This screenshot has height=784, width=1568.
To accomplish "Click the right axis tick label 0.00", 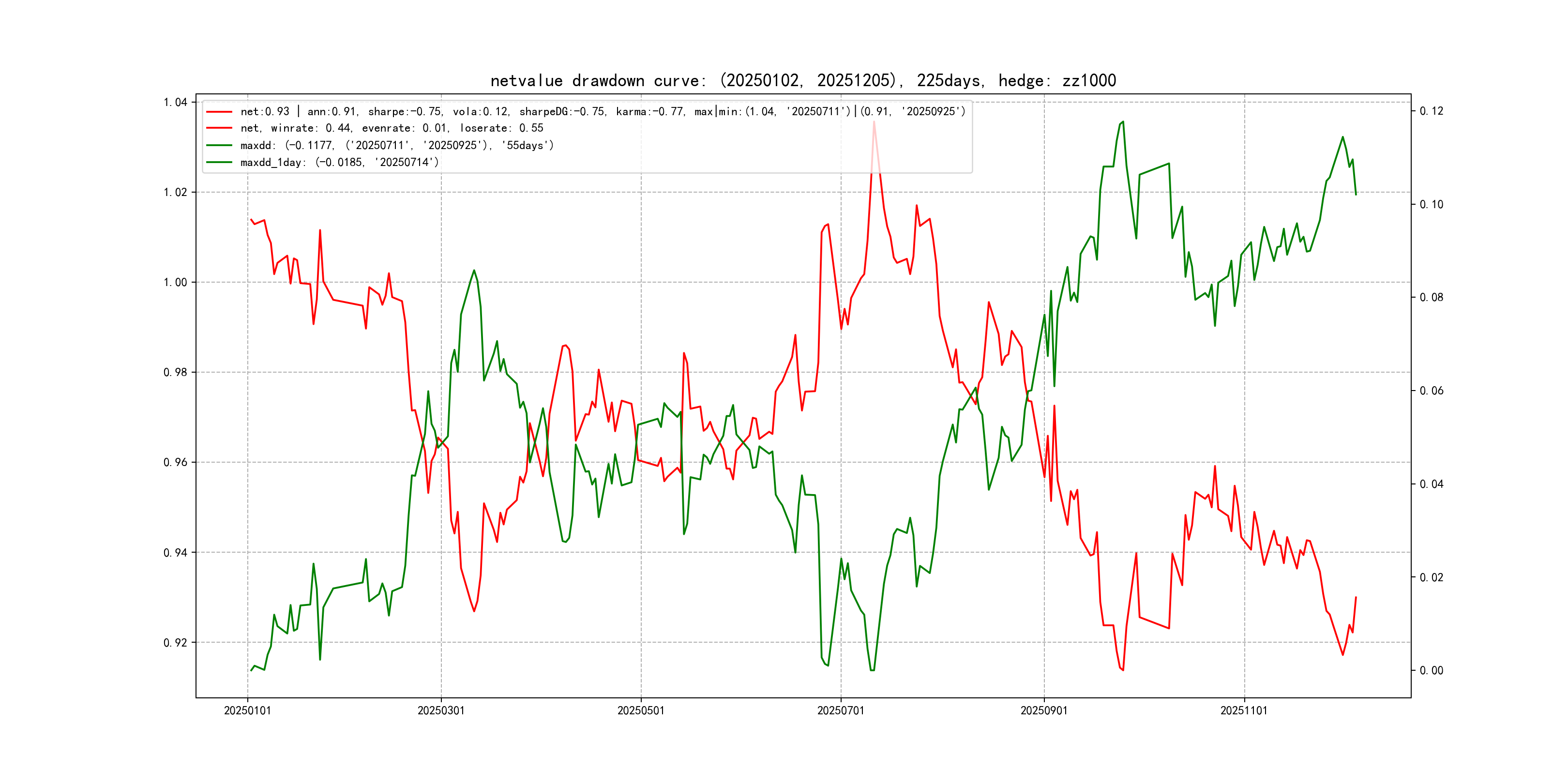I will [1431, 670].
